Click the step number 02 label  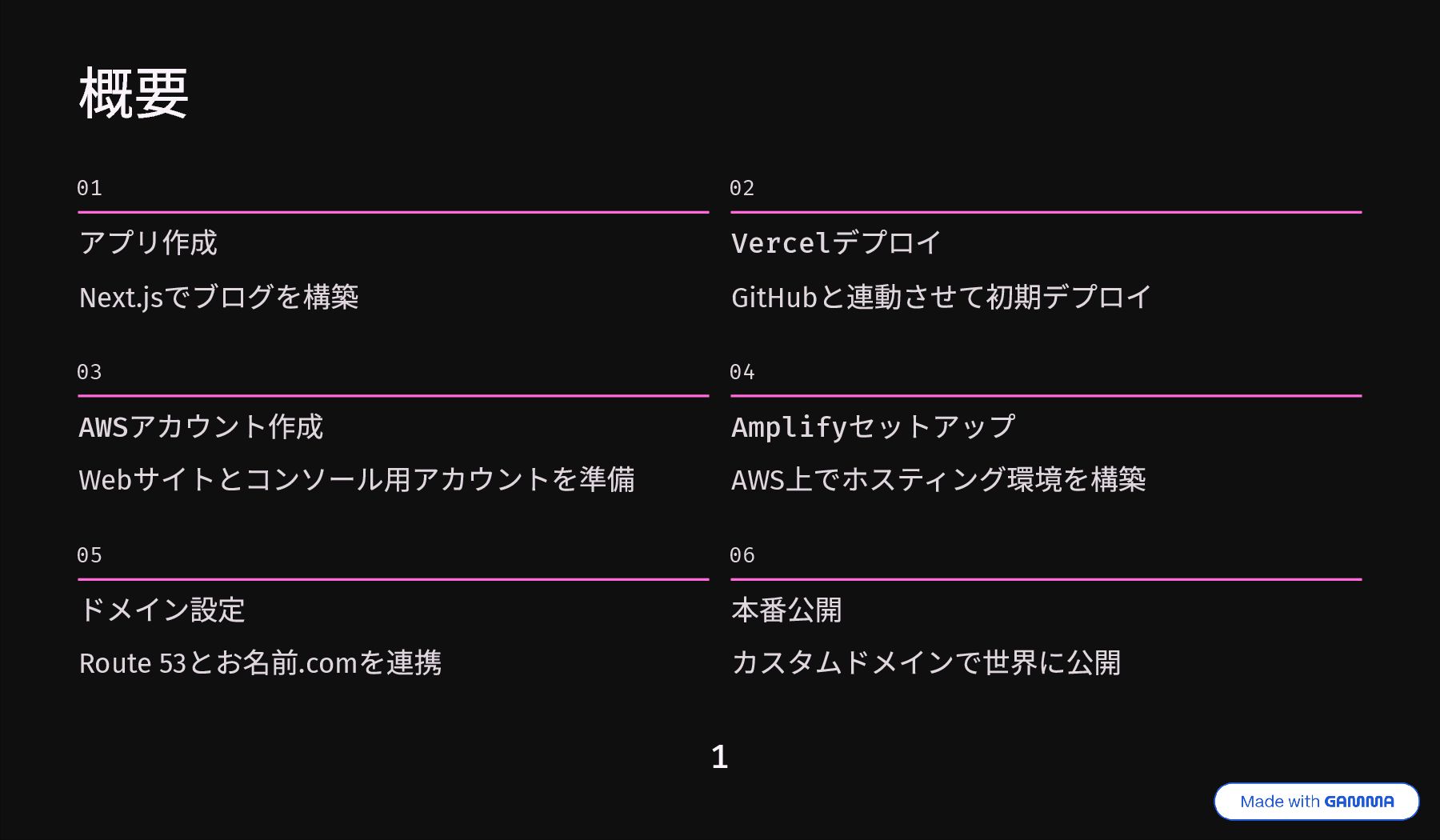click(742, 188)
